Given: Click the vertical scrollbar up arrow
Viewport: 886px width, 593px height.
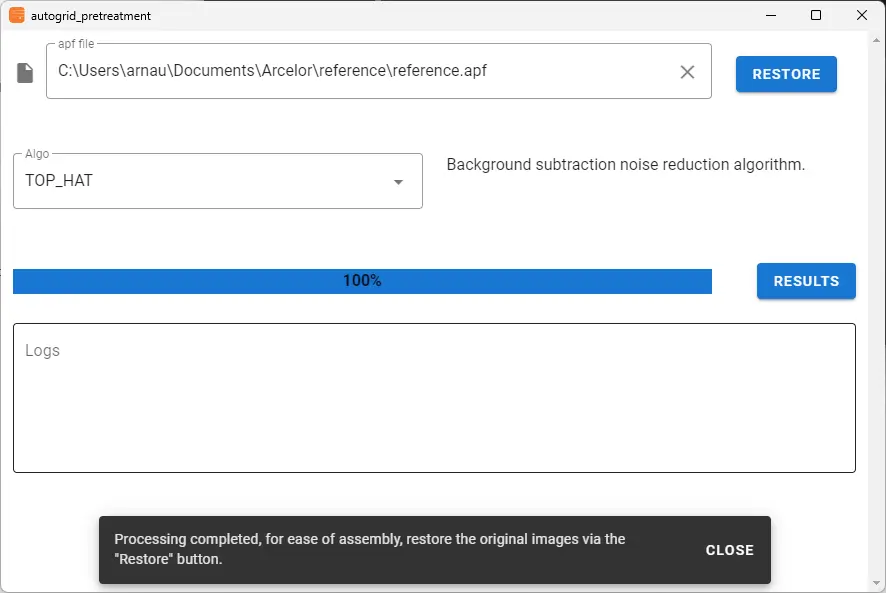Looking at the screenshot, I should click(x=876, y=40).
